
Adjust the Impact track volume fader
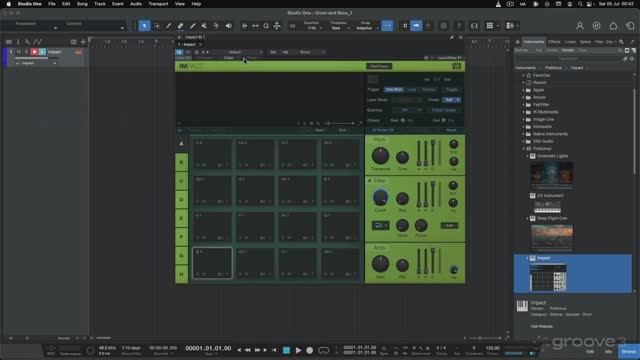coord(36,58)
